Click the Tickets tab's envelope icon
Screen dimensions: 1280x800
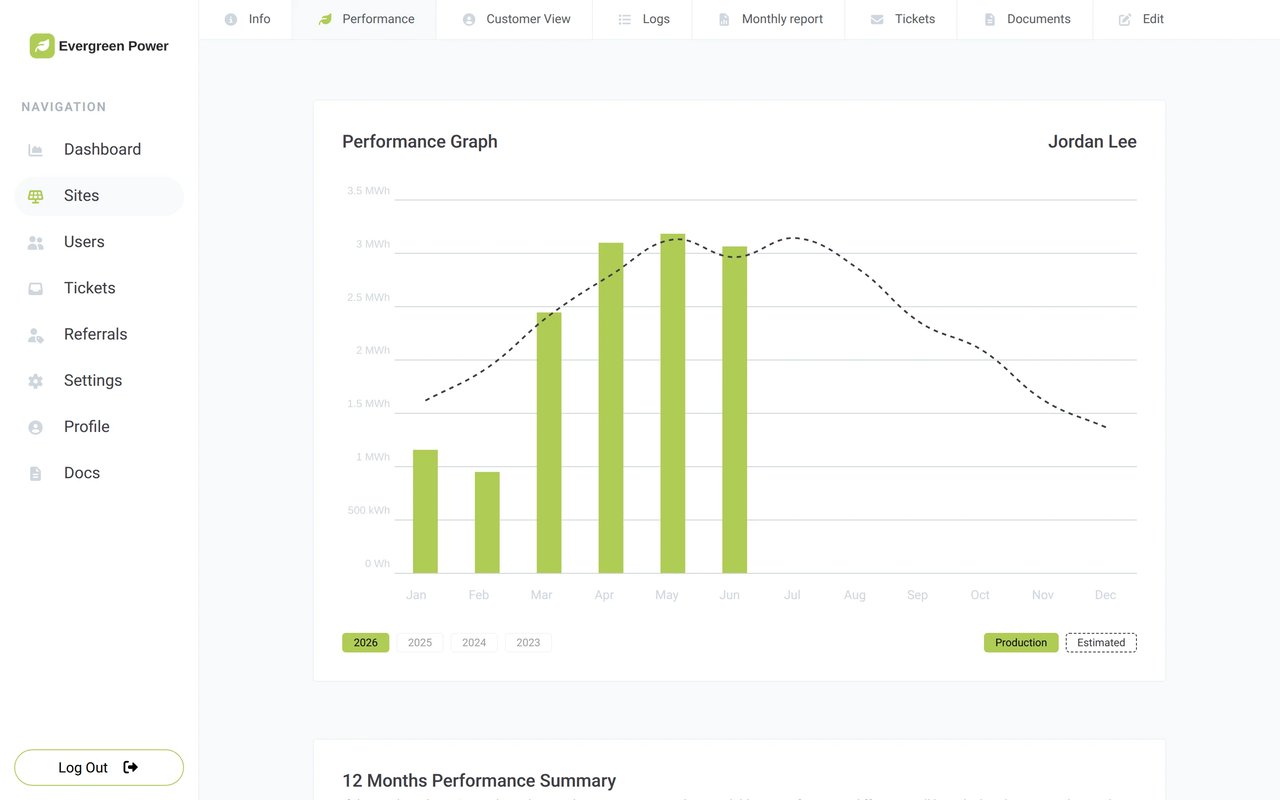[x=877, y=19]
